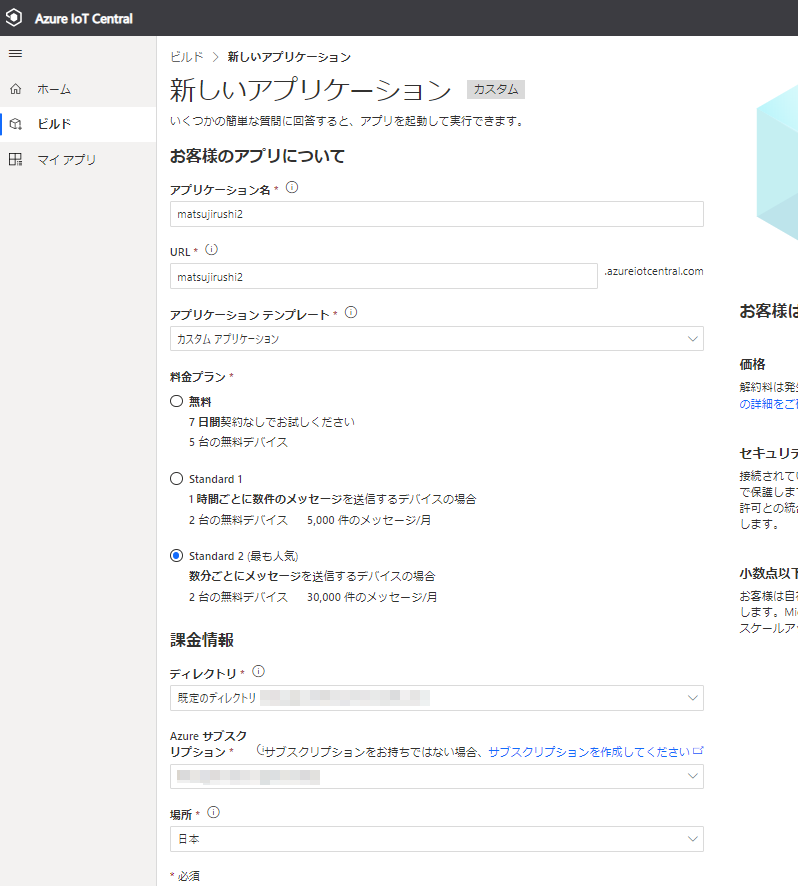Screen dimensions: 798x886
Task: Click the build cube icon beside ビルド
Action: click(x=16, y=124)
